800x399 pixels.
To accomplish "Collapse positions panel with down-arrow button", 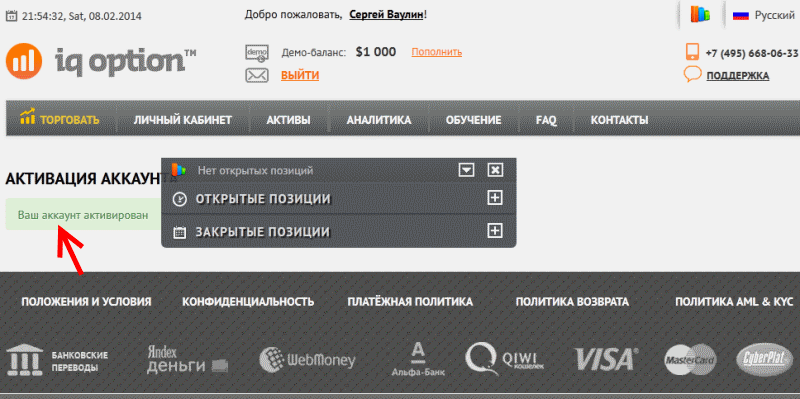I will pos(466,170).
